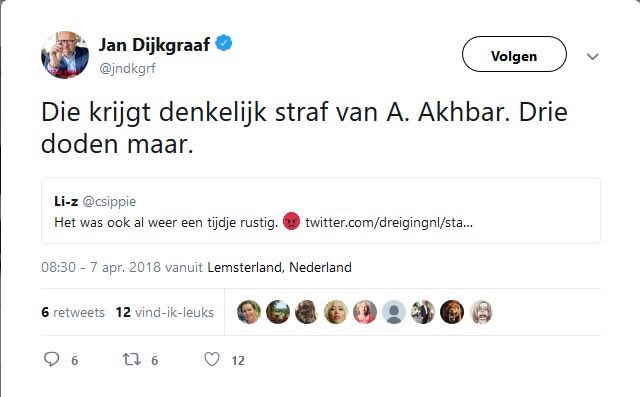Image resolution: width=640 pixels, height=397 pixels.
Task: Click the reply speech bubble icon
Action: [x=51, y=359]
